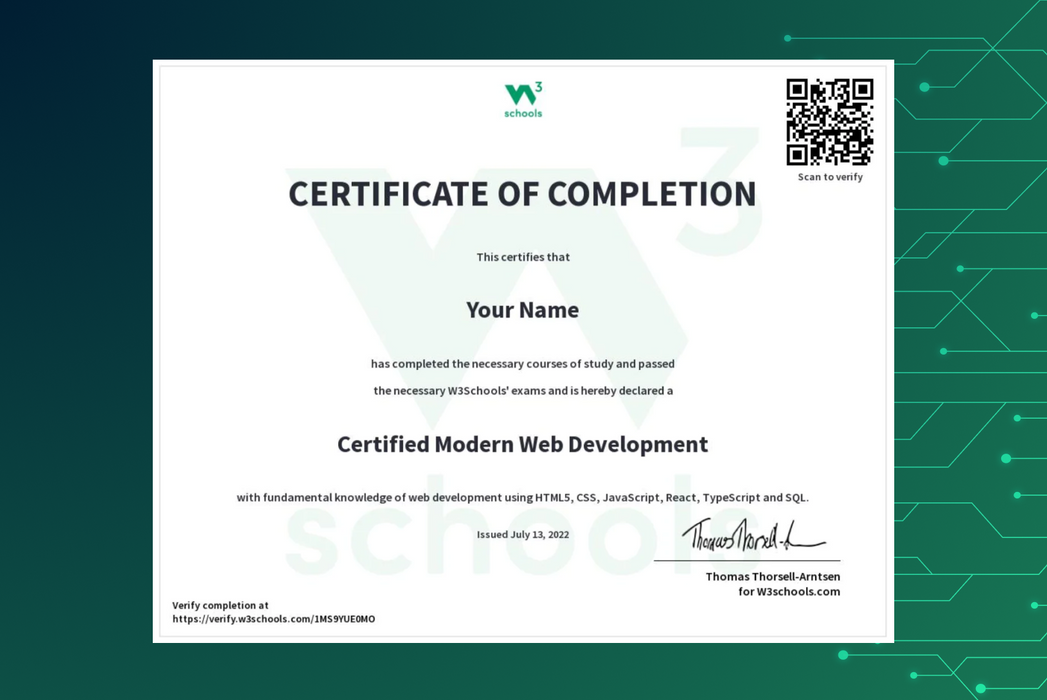Click 'for W3schools.com' below the signature
The height and width of the screenshot is (700, 1047).
pyautogui.click(x=789, y=591)
